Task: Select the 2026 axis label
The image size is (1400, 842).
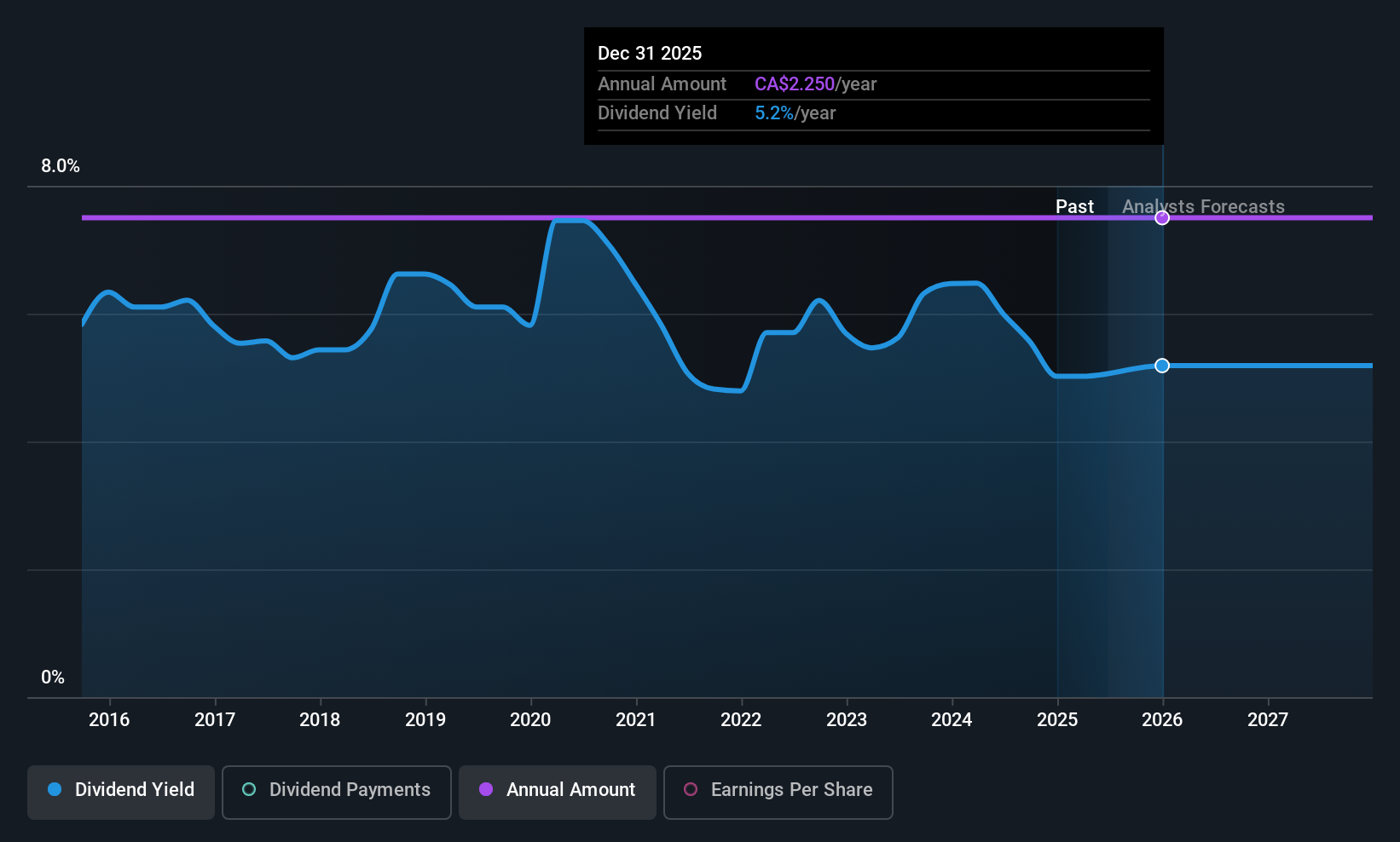Action: tap(1162, 720)
